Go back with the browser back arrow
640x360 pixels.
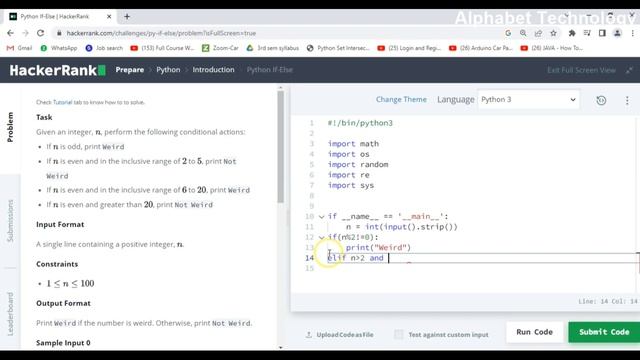point(11,33)
